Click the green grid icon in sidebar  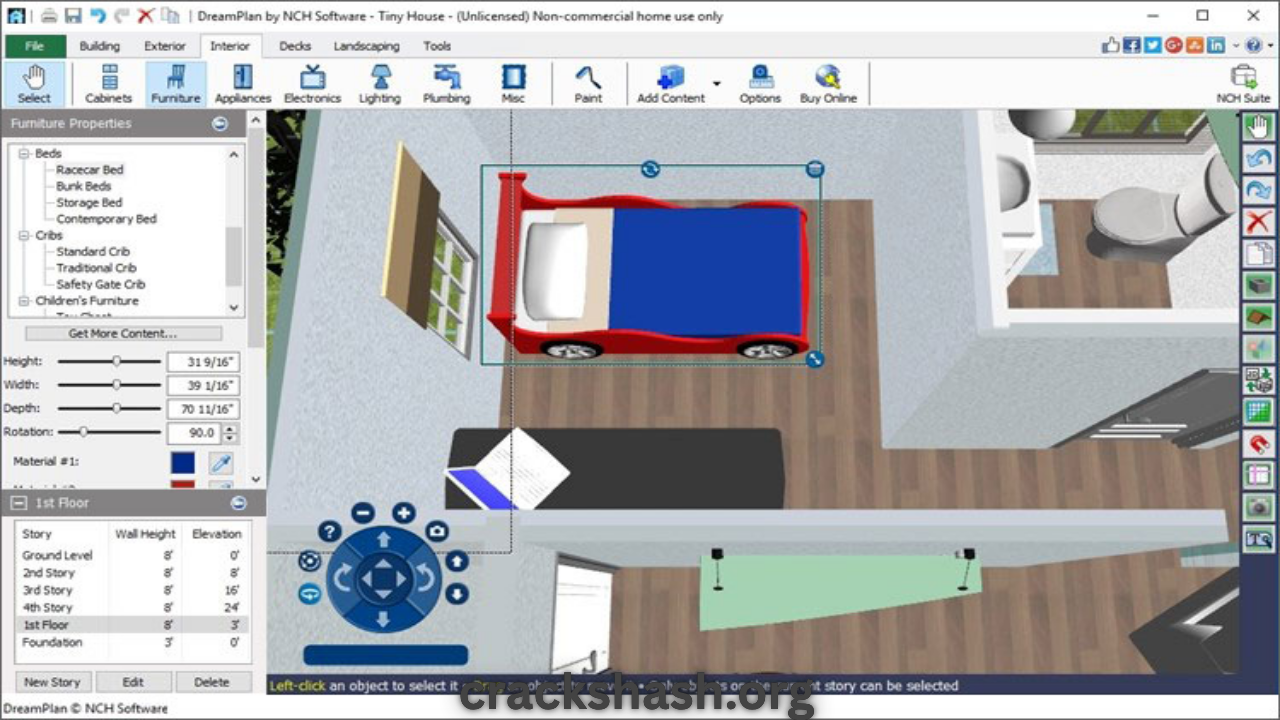pyautogui.click(x=1258, y=411)
